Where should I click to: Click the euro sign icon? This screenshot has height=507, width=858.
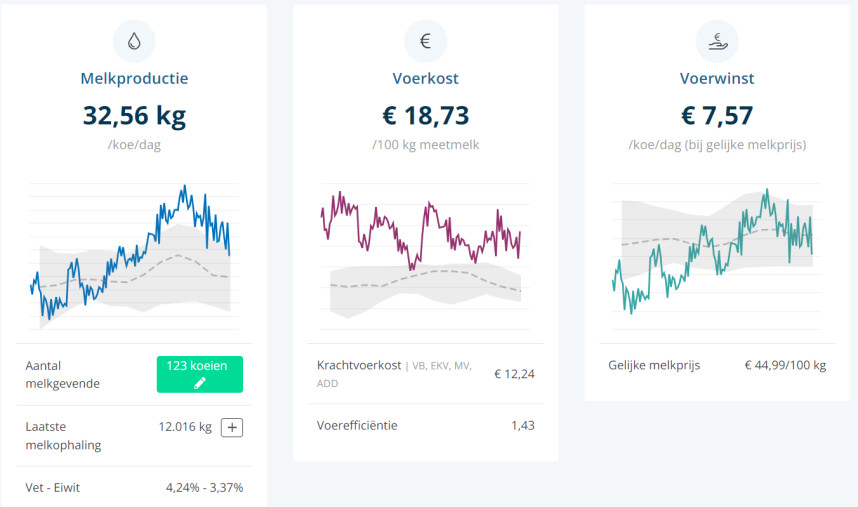[x=425, y=41]
